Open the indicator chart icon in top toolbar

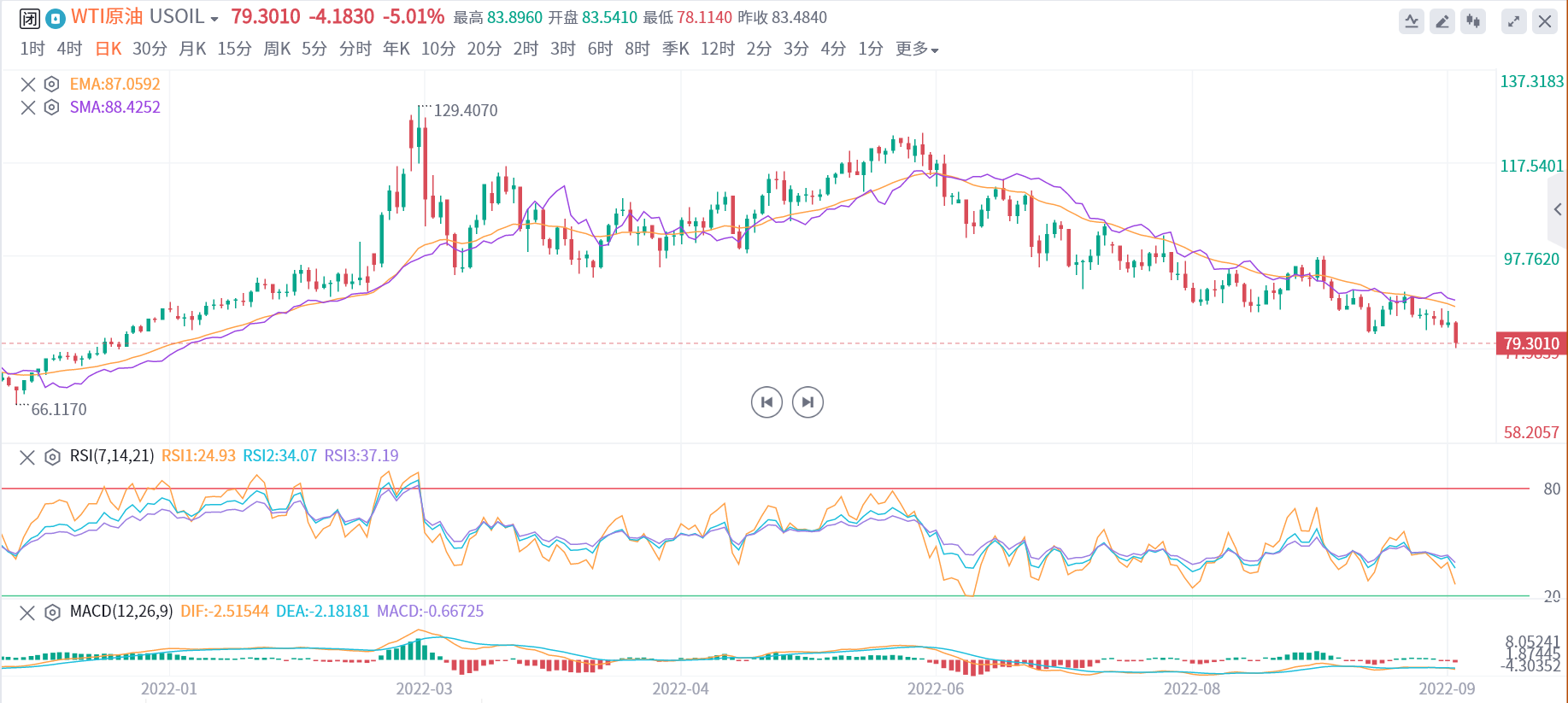coord(1412,21)
